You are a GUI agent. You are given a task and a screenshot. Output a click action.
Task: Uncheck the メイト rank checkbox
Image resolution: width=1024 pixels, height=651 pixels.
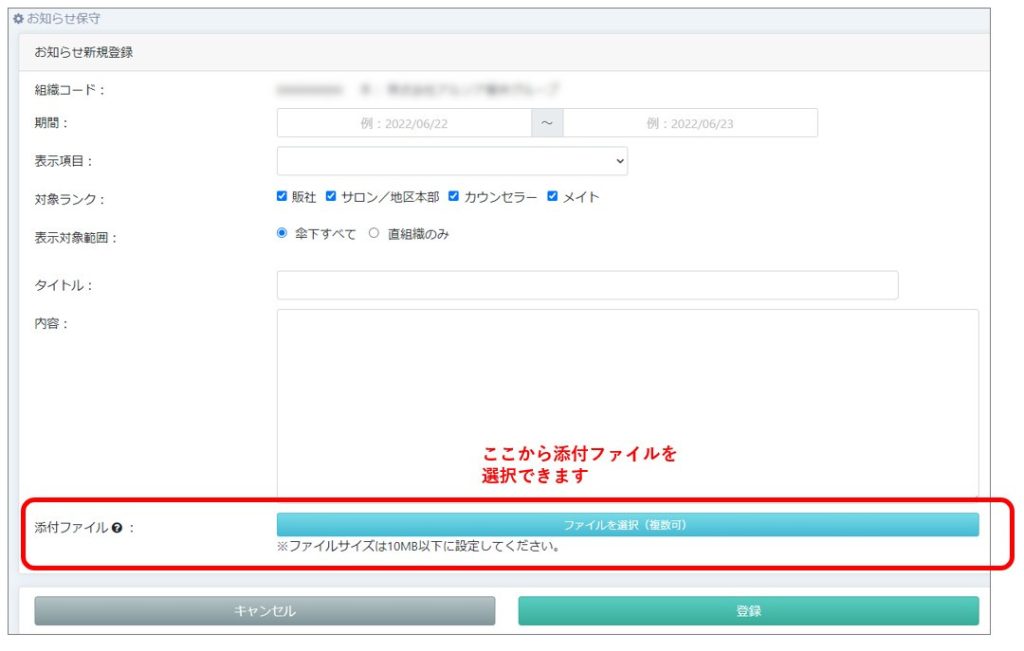click(x=553, y=197)
